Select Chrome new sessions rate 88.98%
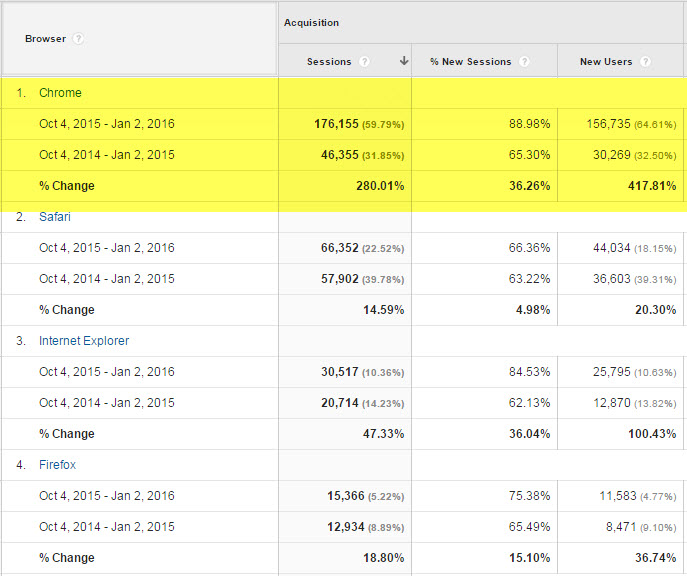Viewport: 687px width, 576px height. point(529,124)
